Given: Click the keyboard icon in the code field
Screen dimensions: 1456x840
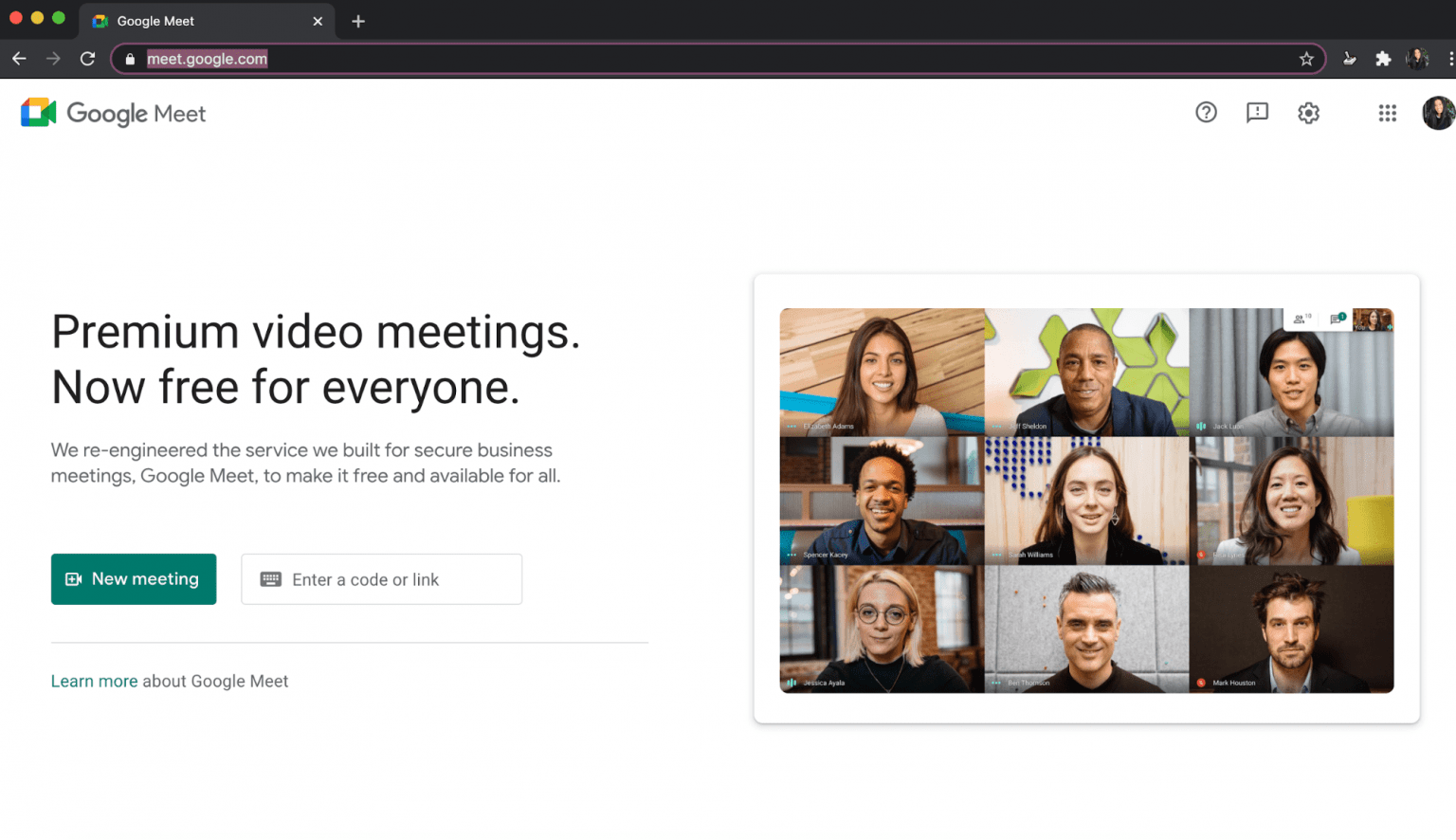Looking at the screenshot, I should pyautogui.click(x=273, y=579).
